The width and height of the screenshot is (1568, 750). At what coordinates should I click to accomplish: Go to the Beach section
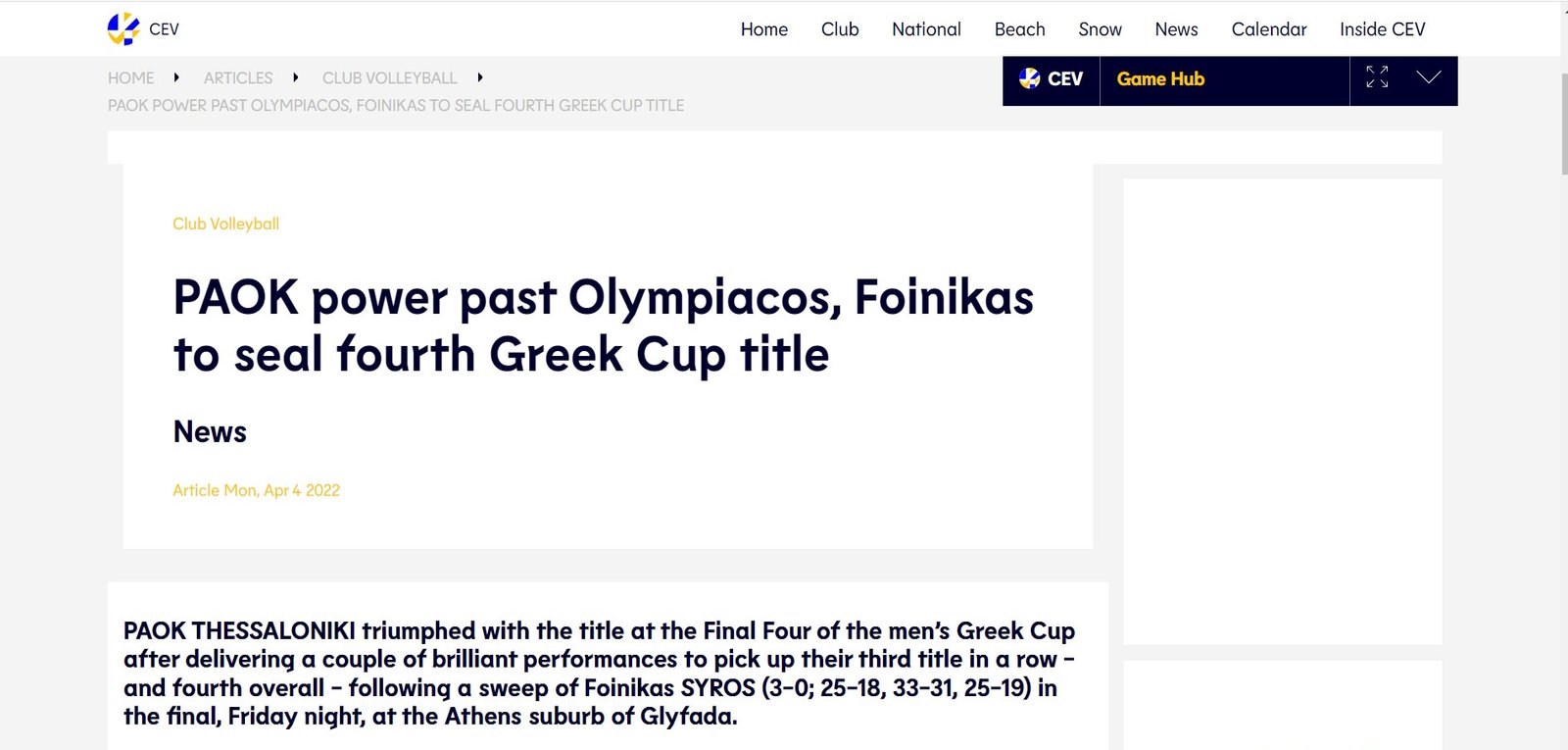click(x=1019, y=29)
